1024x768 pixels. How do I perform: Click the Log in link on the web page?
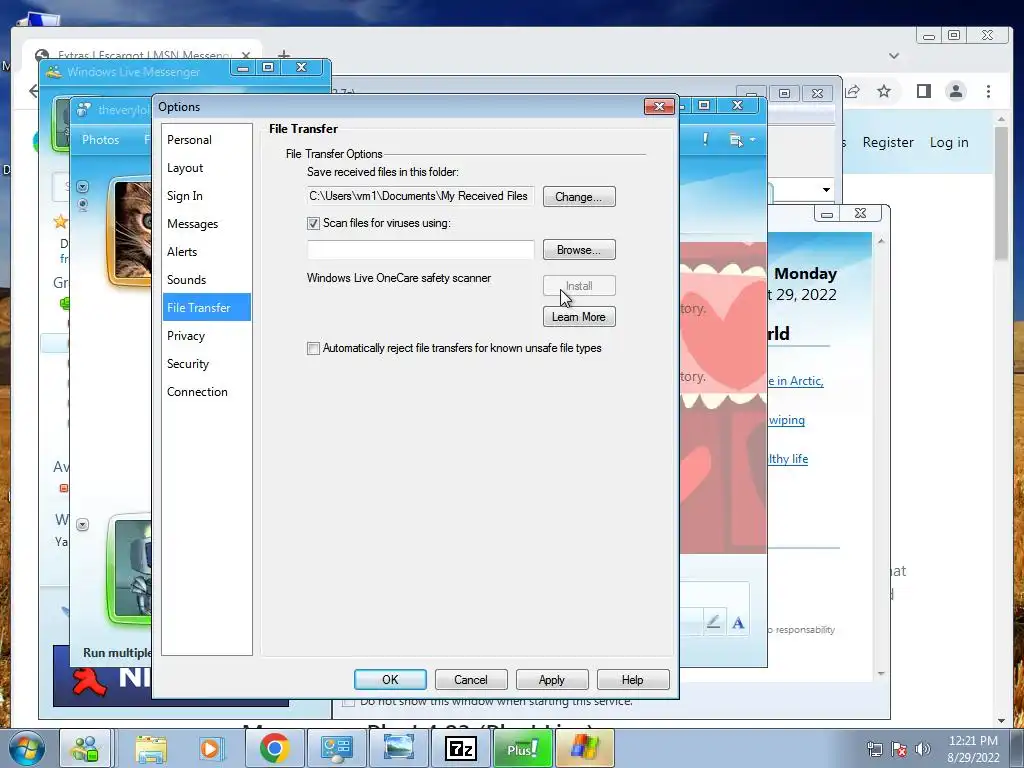coord(949,142)
